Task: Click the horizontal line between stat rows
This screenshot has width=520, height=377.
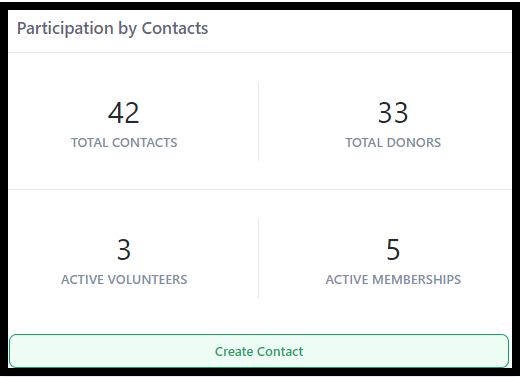Action: pyautogui.click(x=260, y=189)
